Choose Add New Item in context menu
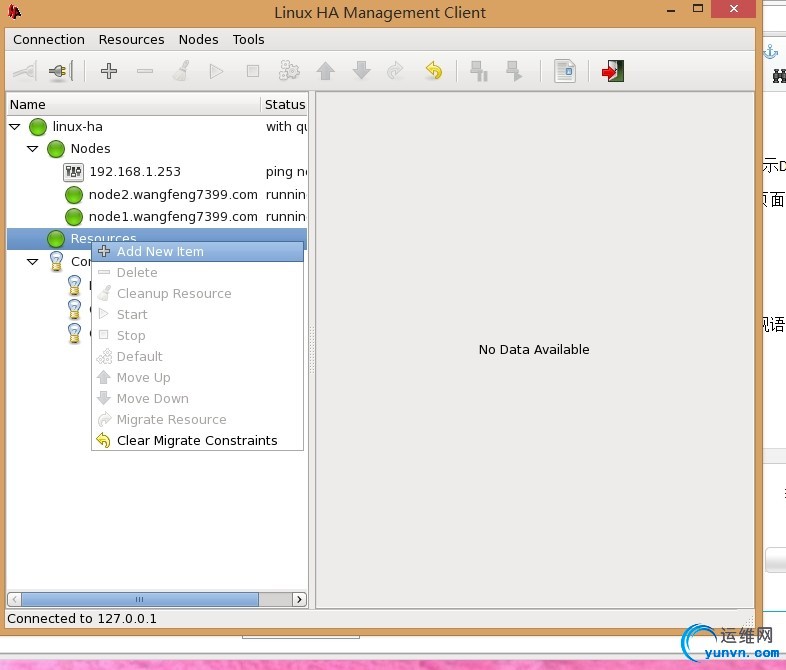Screen dimensions: 786x670 (198, 252)
